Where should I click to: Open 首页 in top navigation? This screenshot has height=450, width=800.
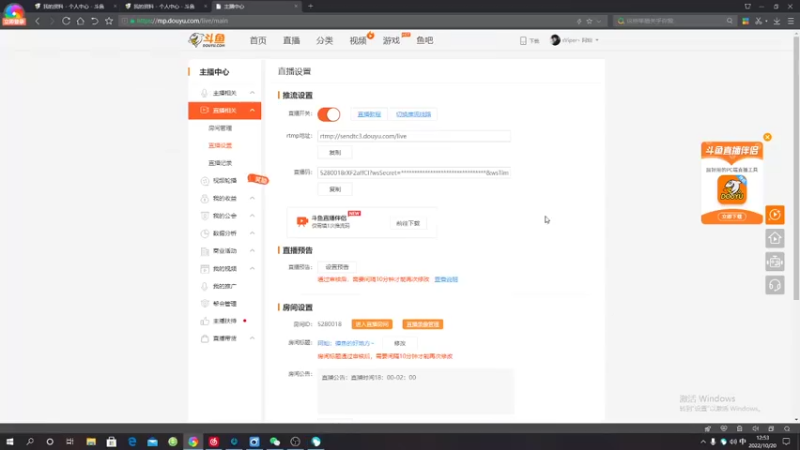point(258,40)
